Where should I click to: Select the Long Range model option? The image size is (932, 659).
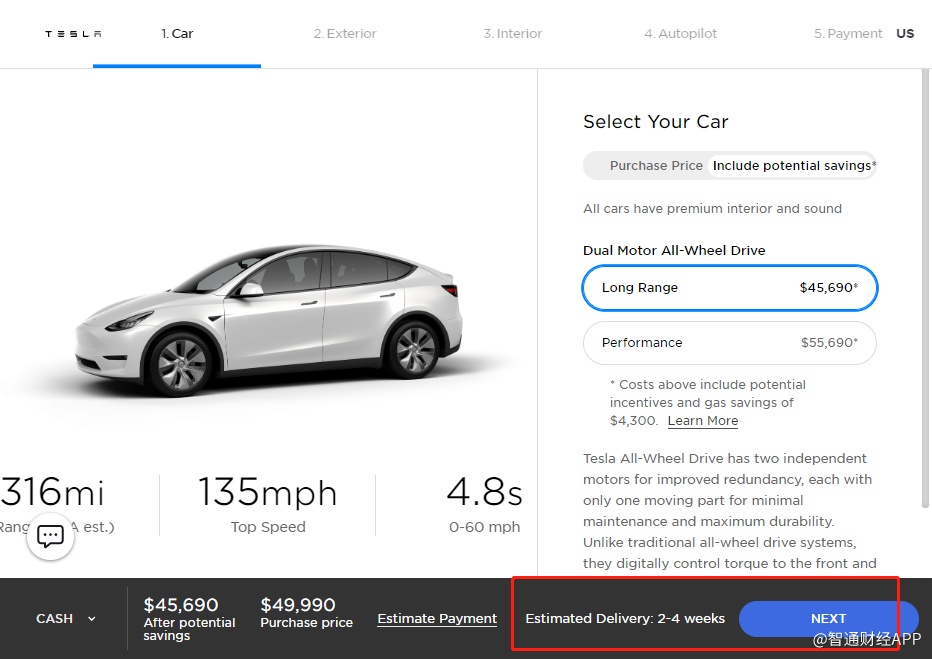(x=730, y=288)
